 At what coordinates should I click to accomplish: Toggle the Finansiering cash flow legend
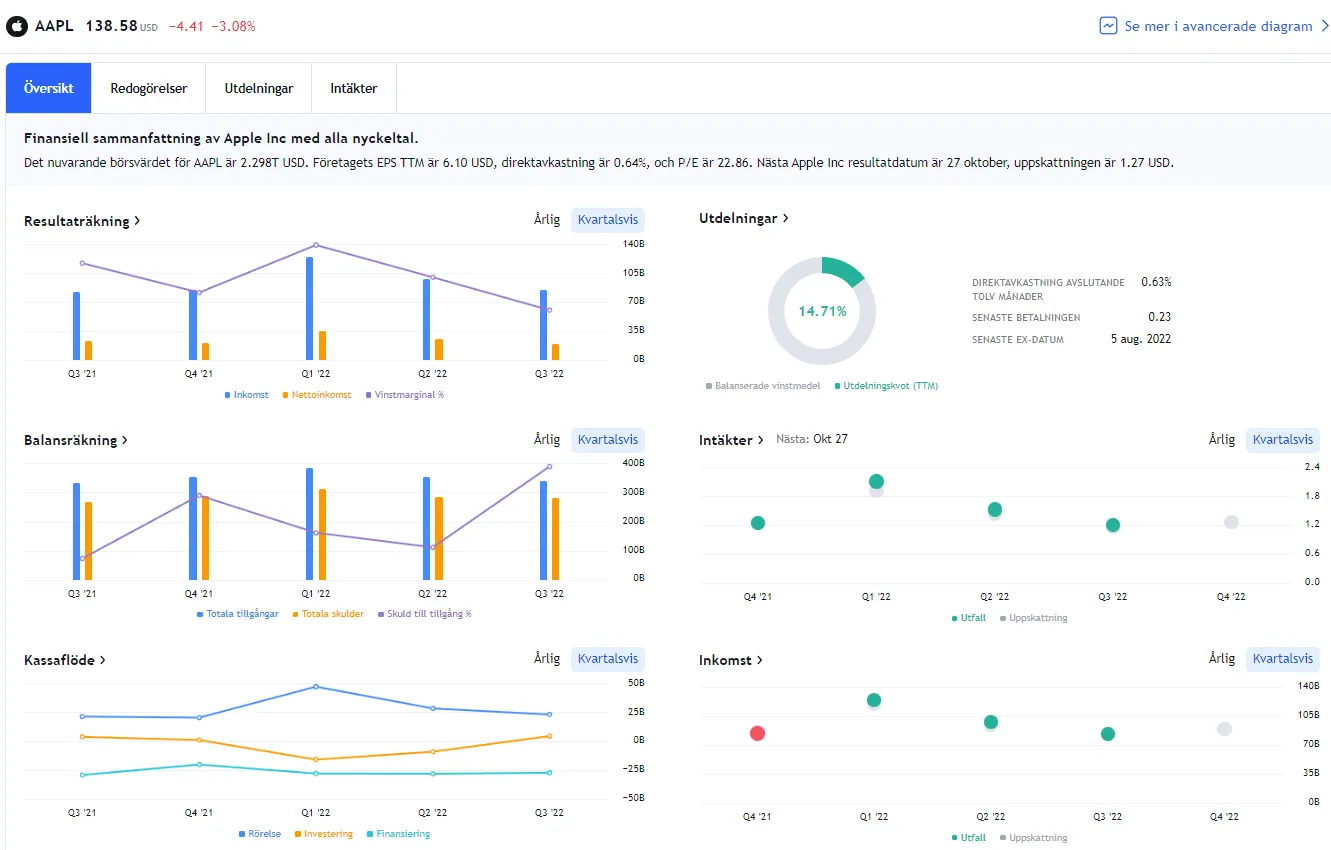point(398,834)
